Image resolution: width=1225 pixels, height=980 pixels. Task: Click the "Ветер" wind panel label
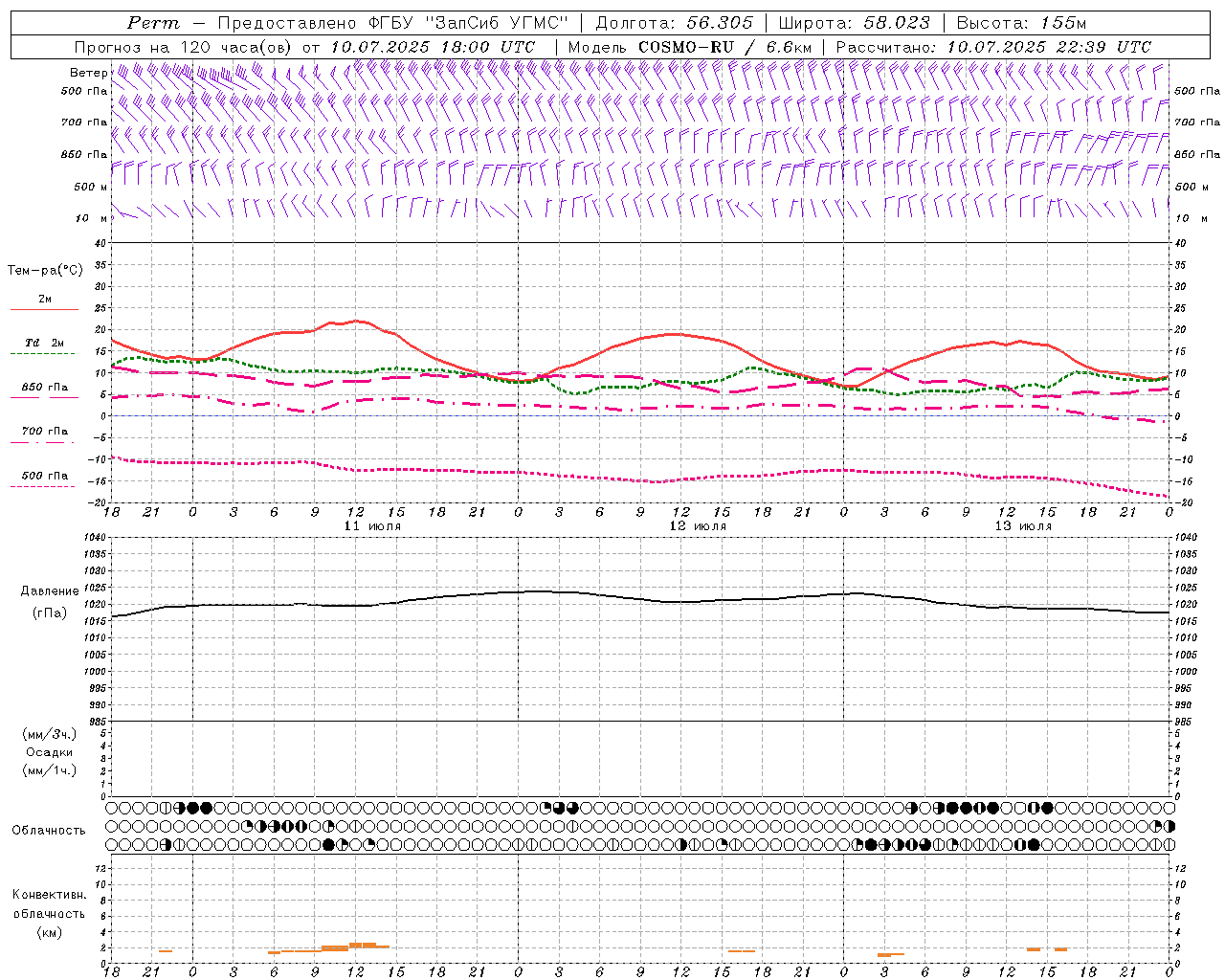point(88,73)
